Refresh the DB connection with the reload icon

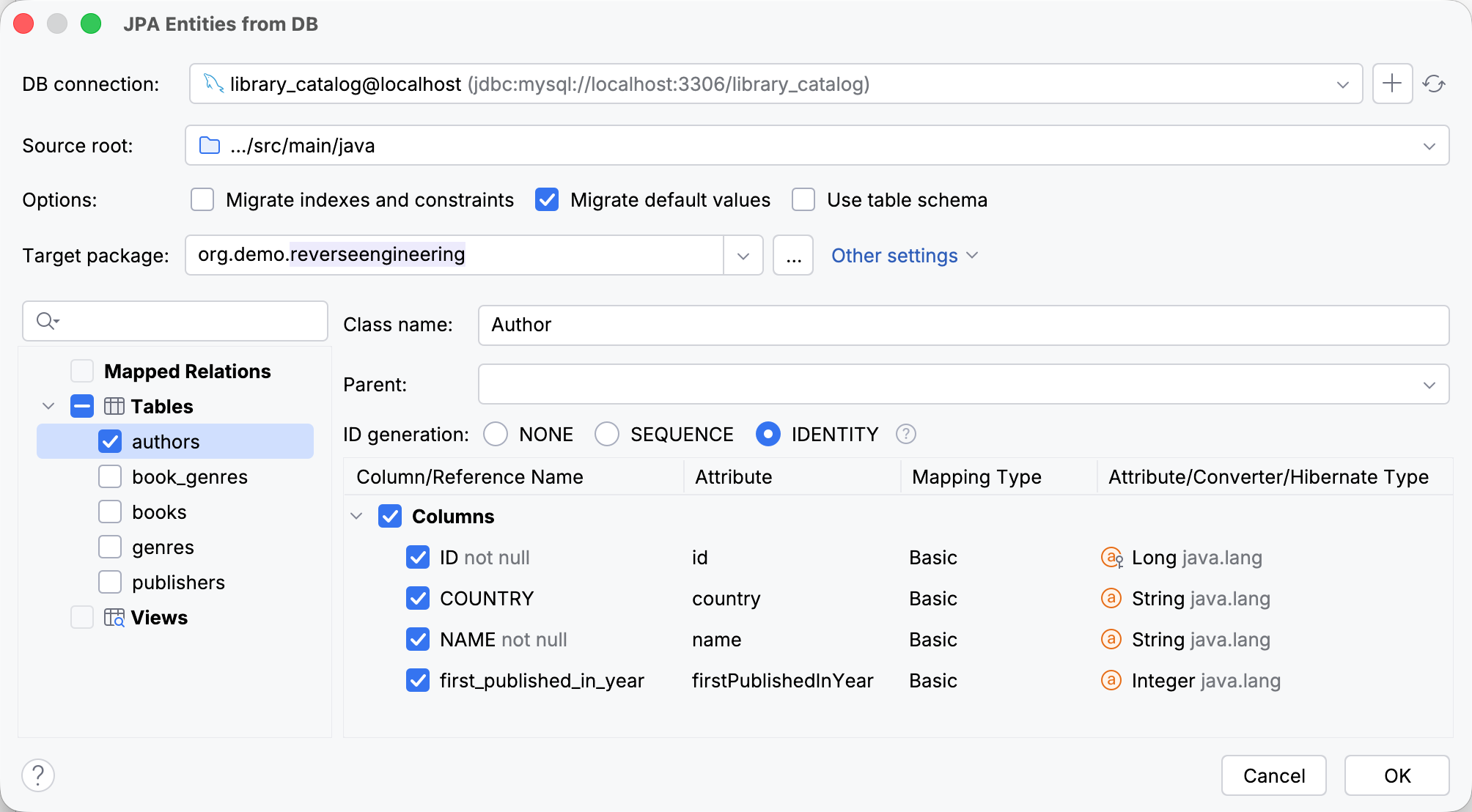tap(1434, 84)
